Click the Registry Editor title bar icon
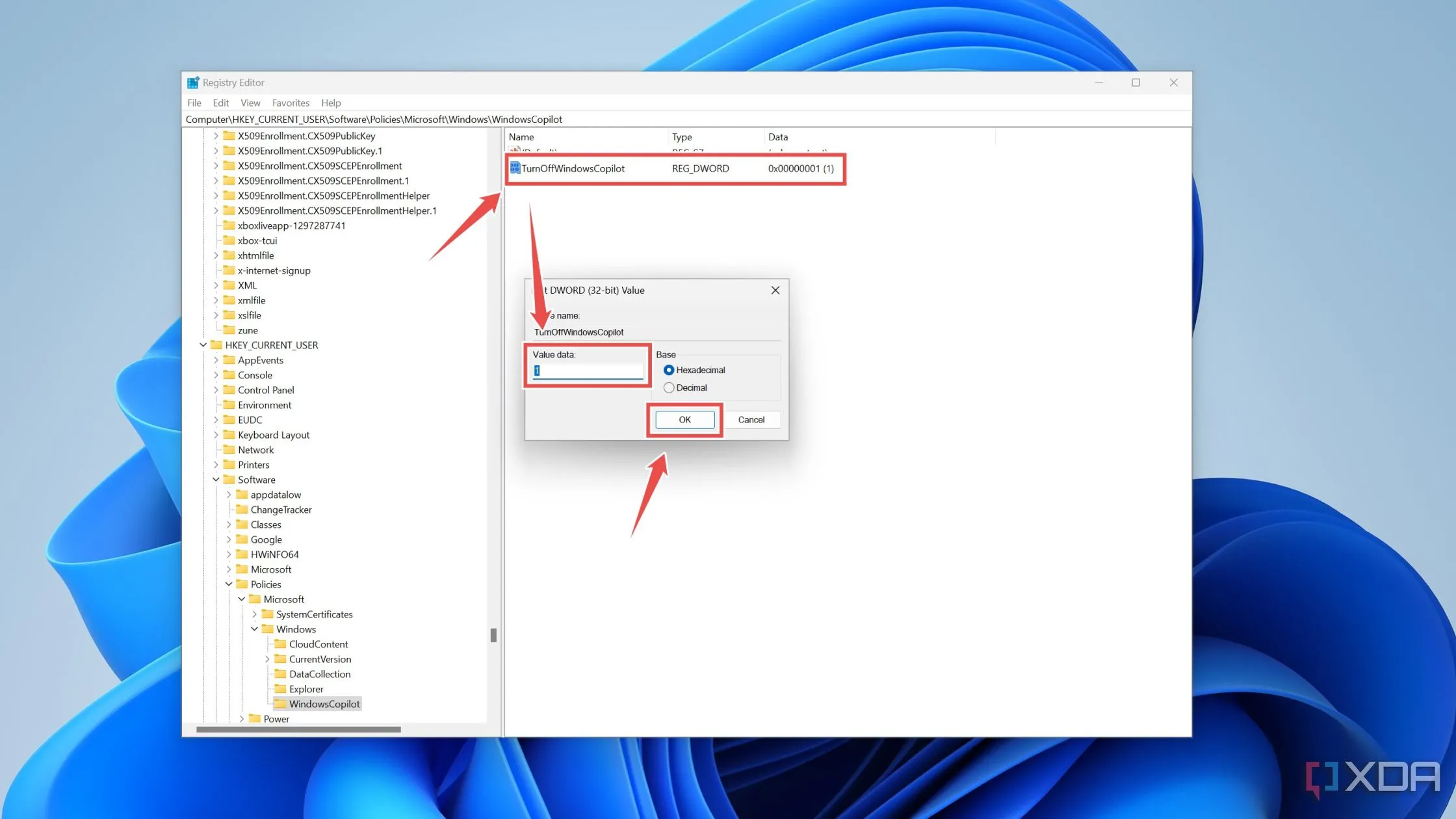Viewport: 1456px width, 819px height. (192, 82)
